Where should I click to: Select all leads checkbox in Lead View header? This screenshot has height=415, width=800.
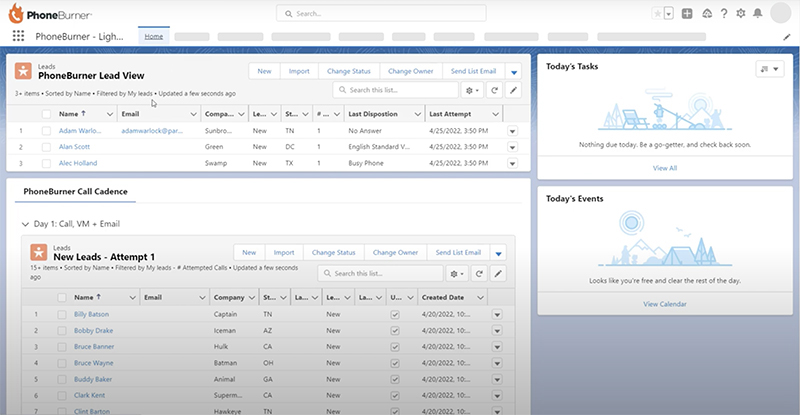(x=46, y=114)
